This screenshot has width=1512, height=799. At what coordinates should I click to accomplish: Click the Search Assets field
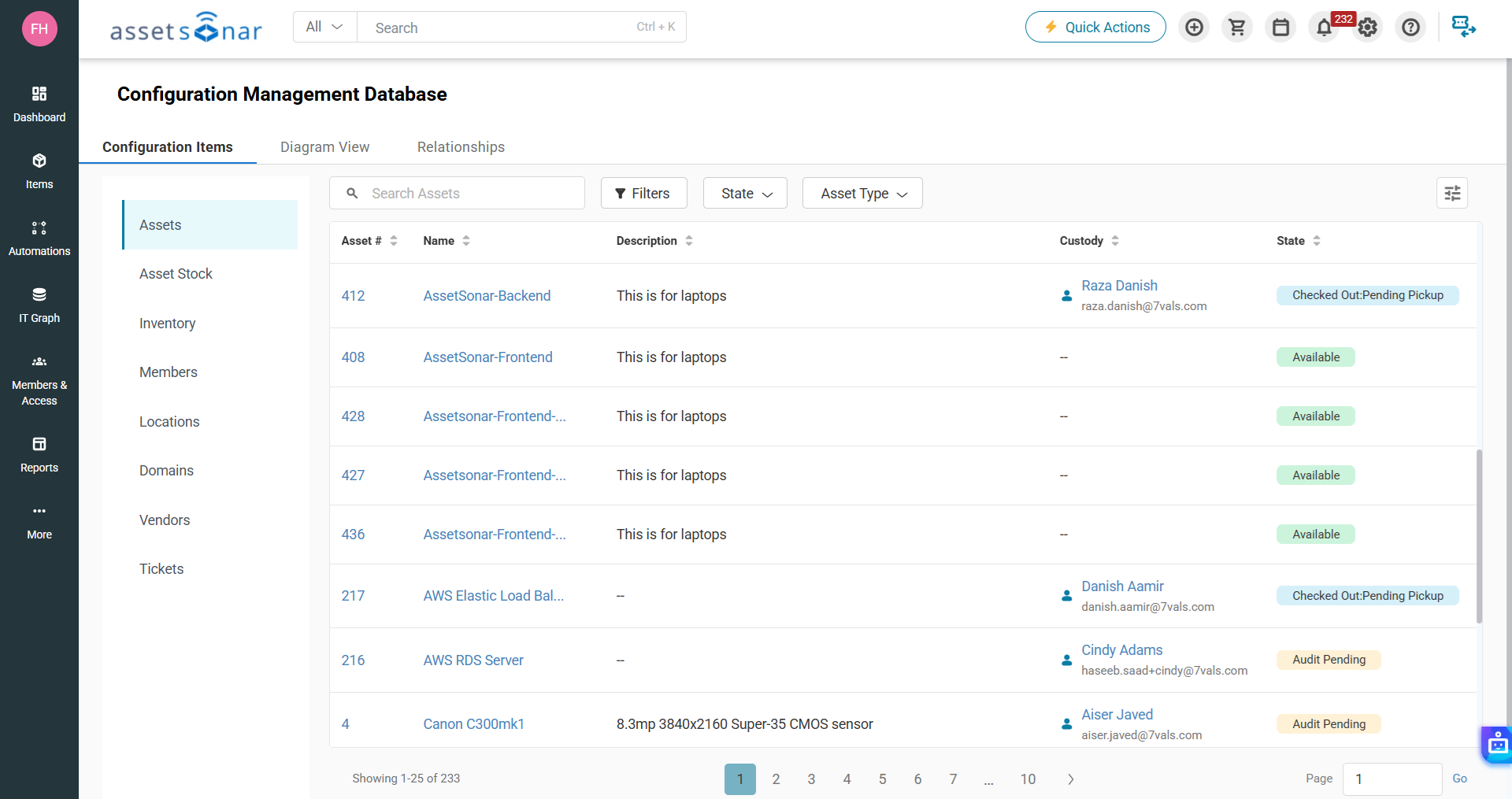457,193
